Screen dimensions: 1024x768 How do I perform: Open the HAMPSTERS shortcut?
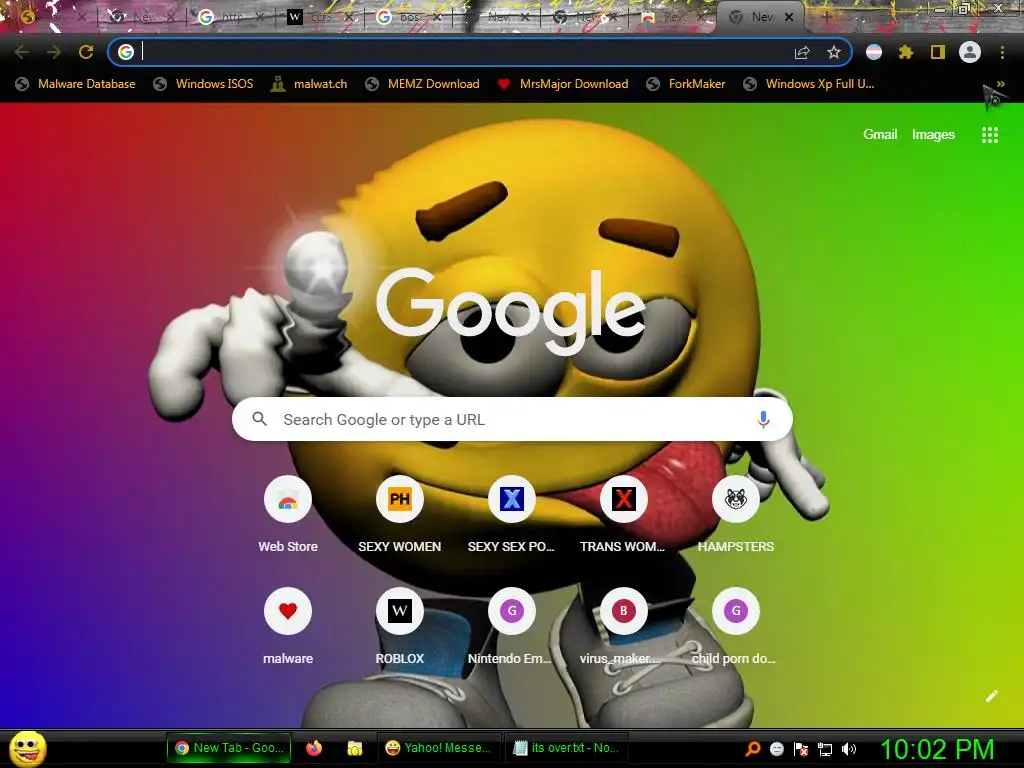click(x=736, y=516)
